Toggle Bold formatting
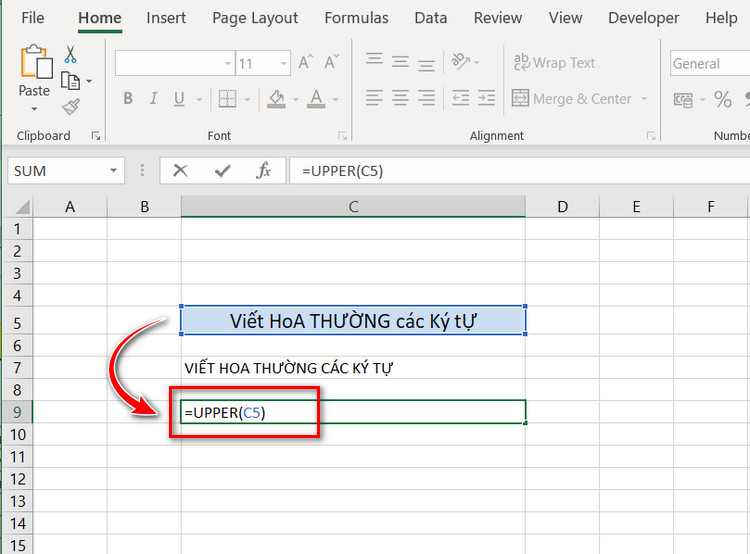The image size is (750, 554). tap(128, 99)
